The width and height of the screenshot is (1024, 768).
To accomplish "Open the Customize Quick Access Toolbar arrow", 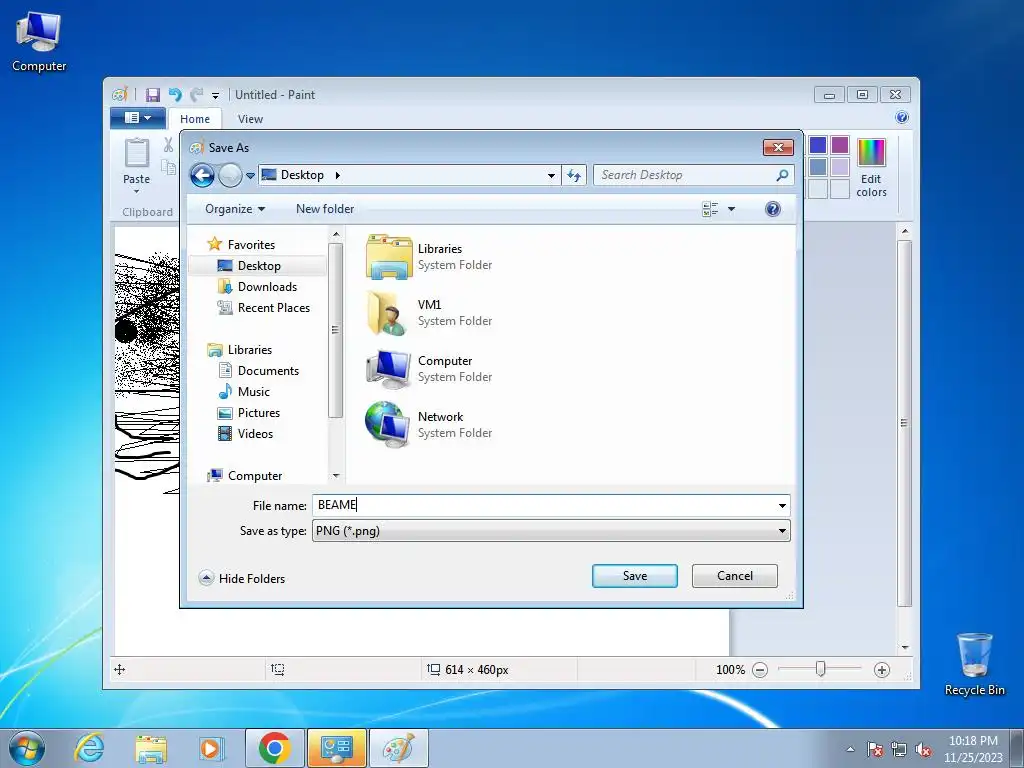I will pos(216,96).
